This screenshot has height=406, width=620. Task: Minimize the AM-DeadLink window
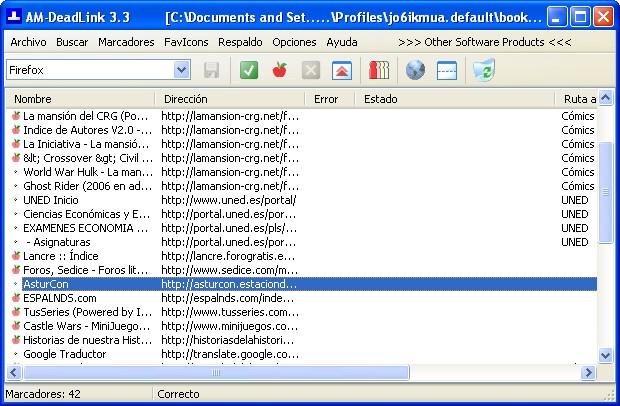tap(557, 17)
